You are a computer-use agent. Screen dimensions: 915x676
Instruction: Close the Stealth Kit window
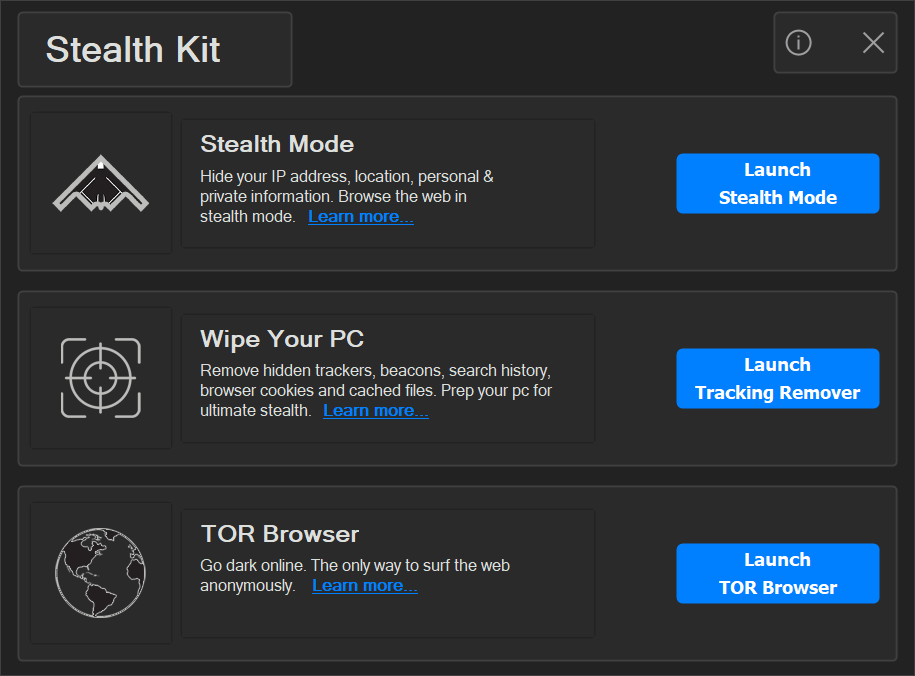click(x=873, y=43)
